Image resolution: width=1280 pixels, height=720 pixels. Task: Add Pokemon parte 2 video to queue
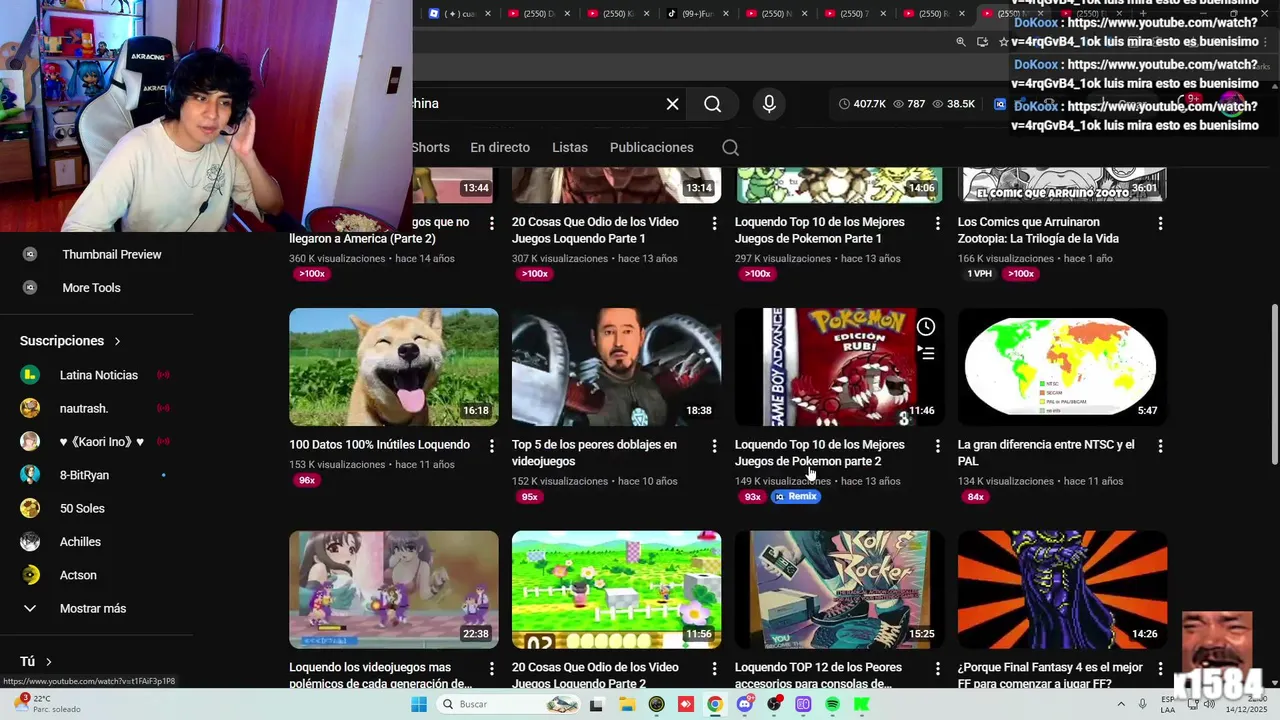926,353
